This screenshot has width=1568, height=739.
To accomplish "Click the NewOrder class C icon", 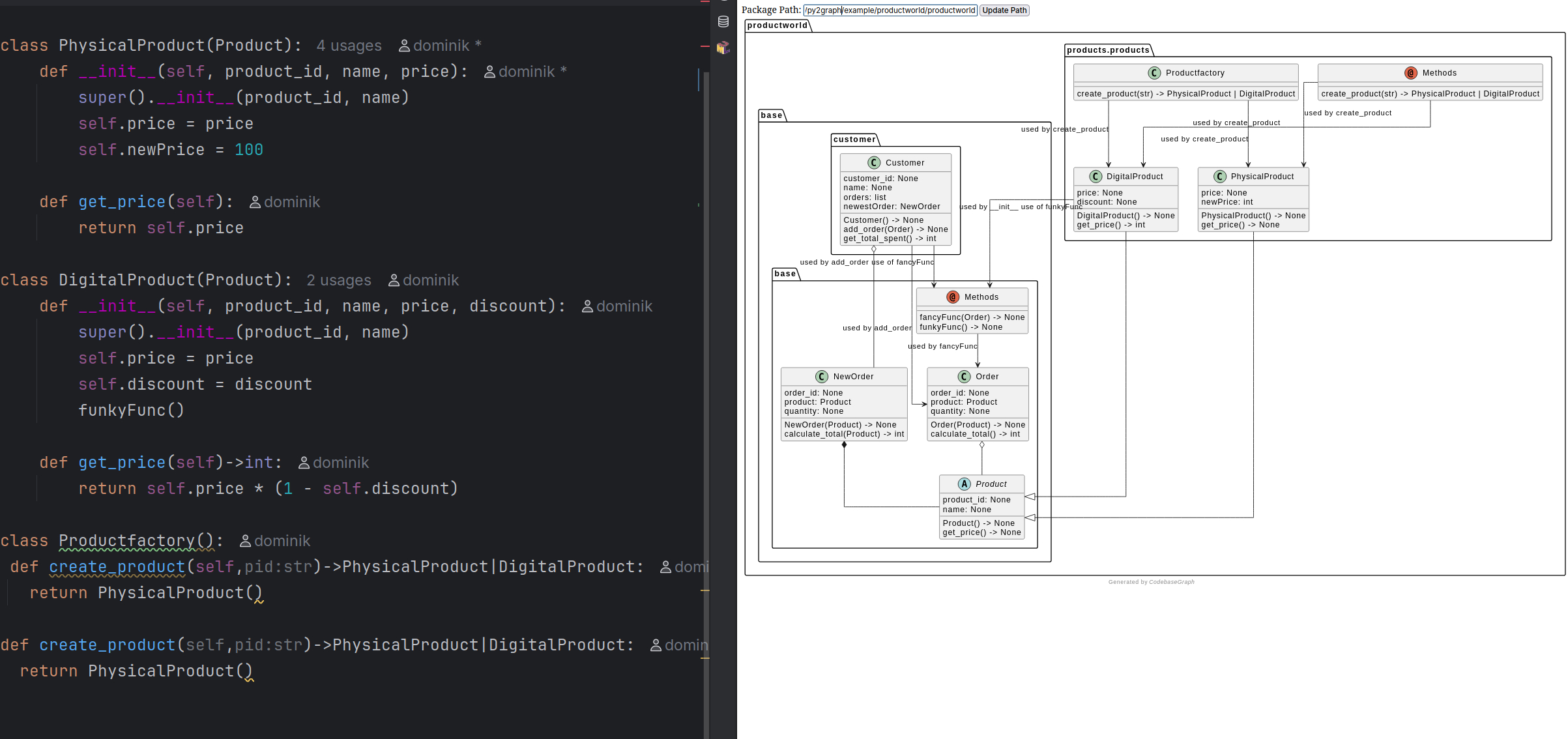I will point(822,377).
